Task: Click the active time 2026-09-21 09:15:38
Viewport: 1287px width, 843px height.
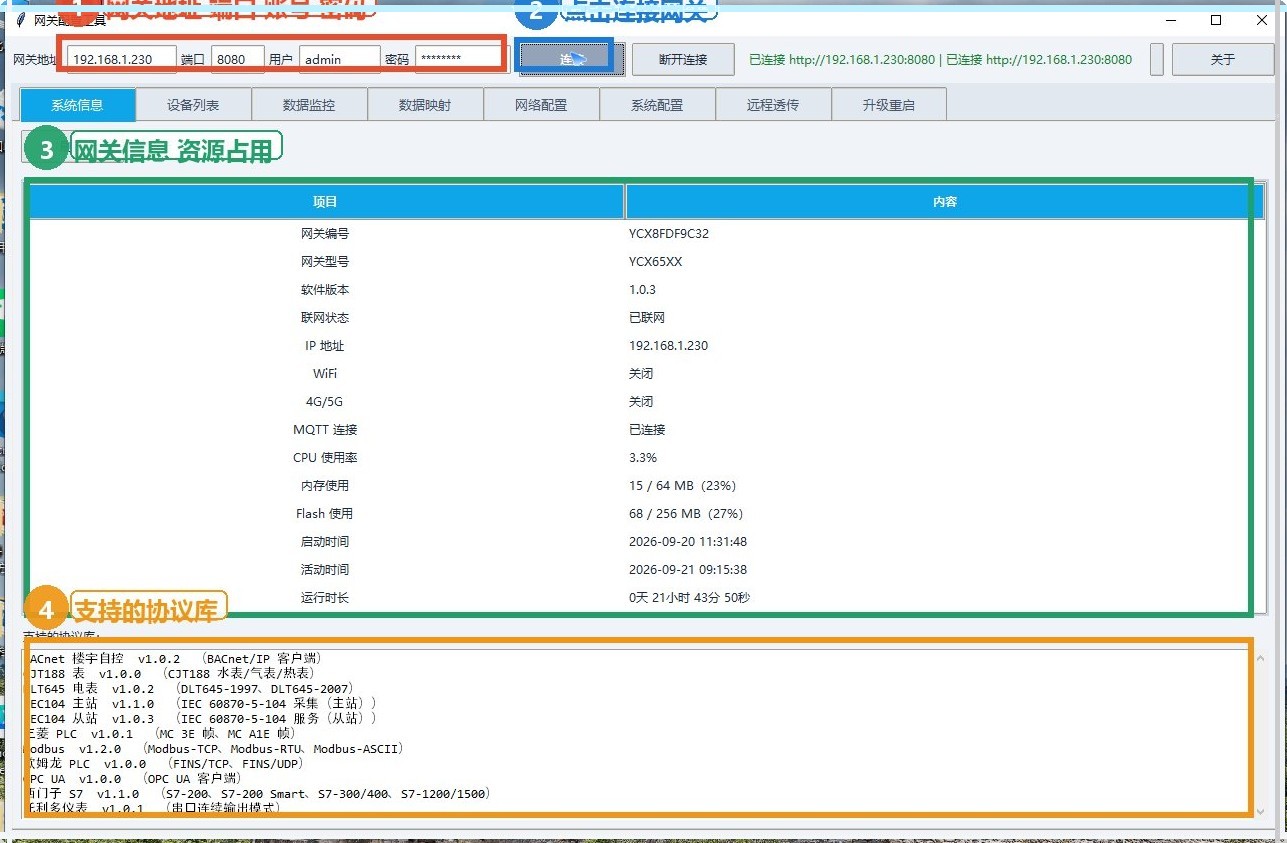Action: [x=688, y=569]
